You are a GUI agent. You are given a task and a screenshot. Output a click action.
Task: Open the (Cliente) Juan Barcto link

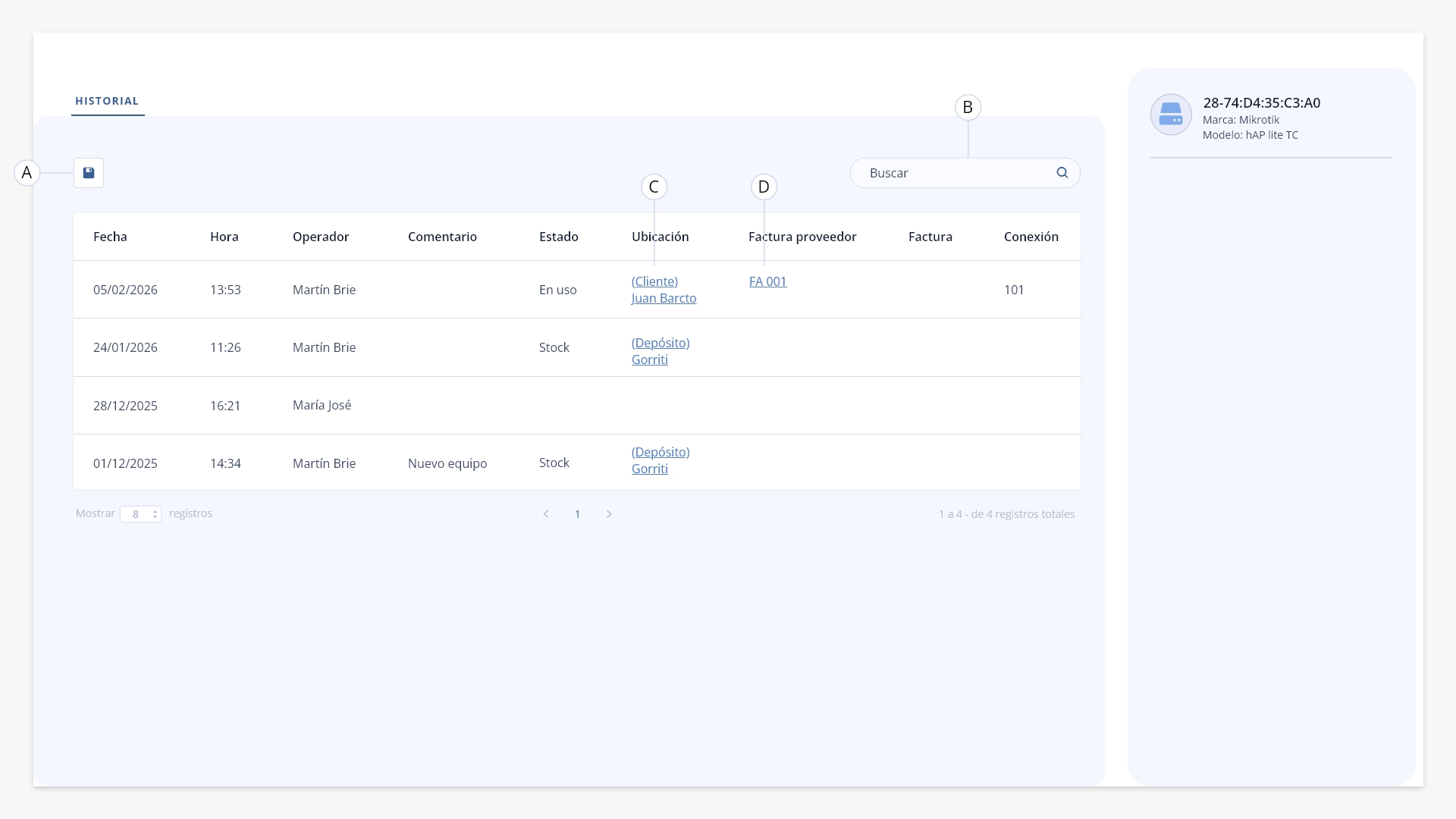click(x=664, y=290)
